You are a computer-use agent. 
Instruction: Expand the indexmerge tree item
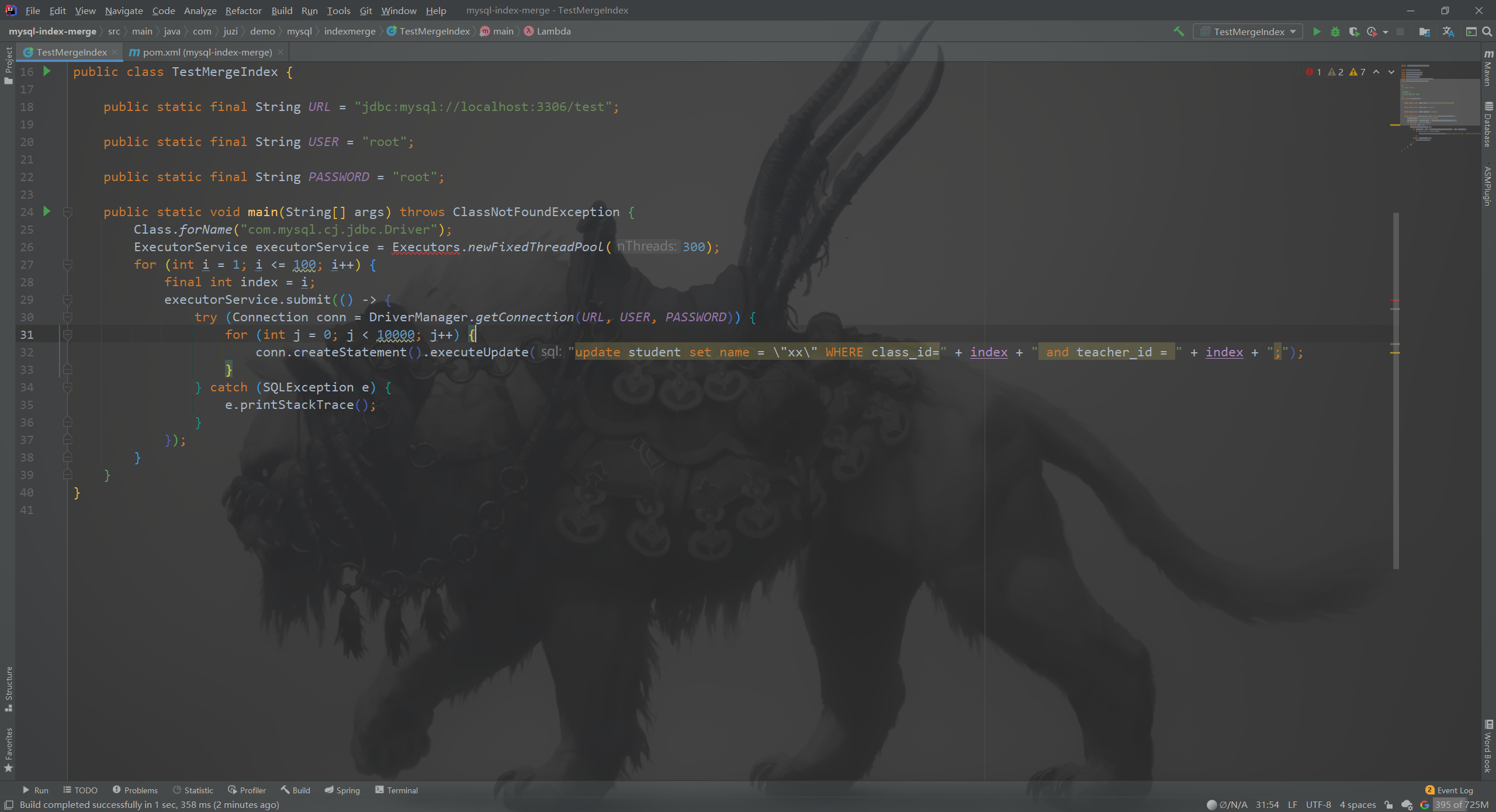point(350,31)
